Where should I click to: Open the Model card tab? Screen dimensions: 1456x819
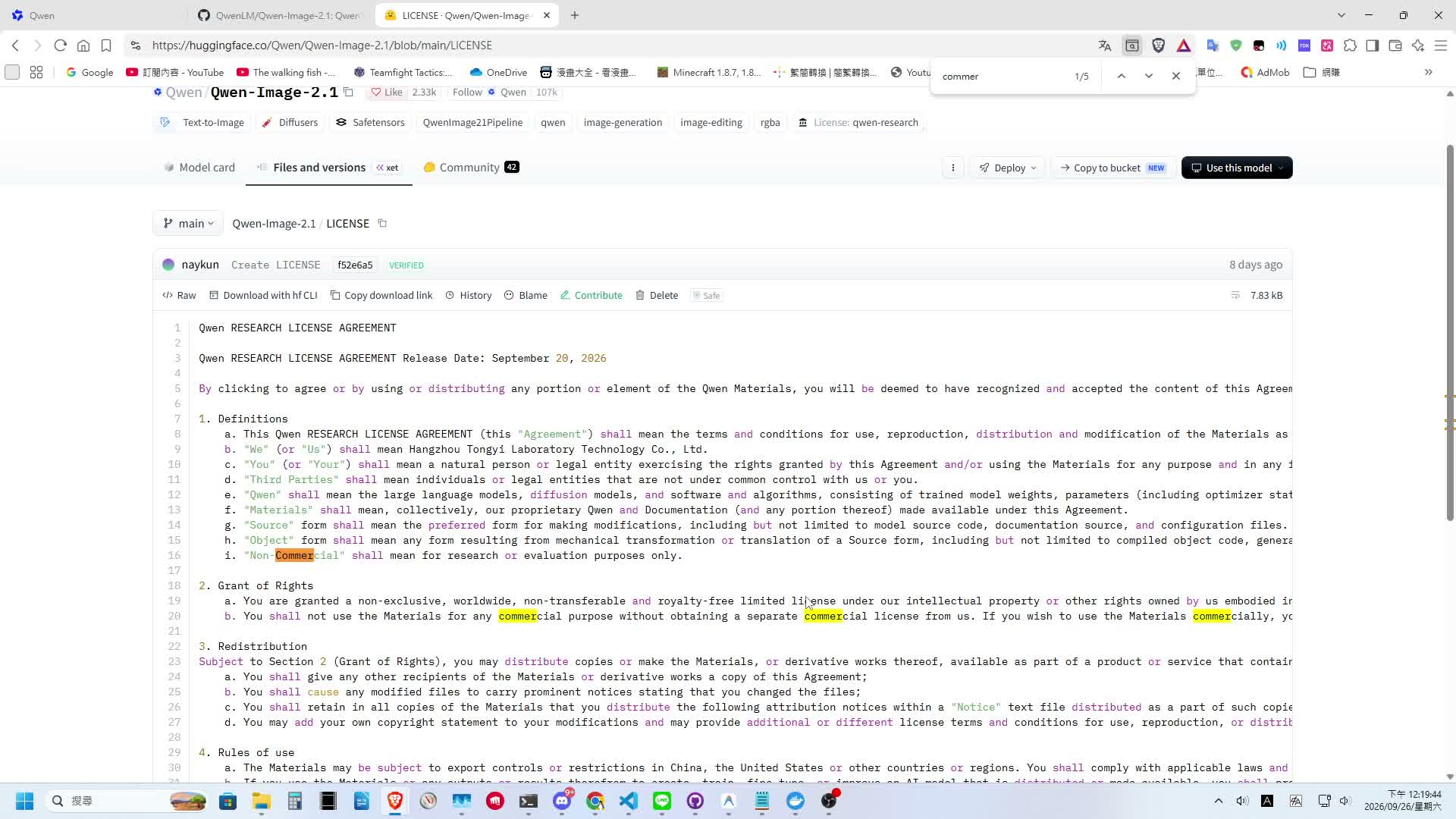(199, 168)
